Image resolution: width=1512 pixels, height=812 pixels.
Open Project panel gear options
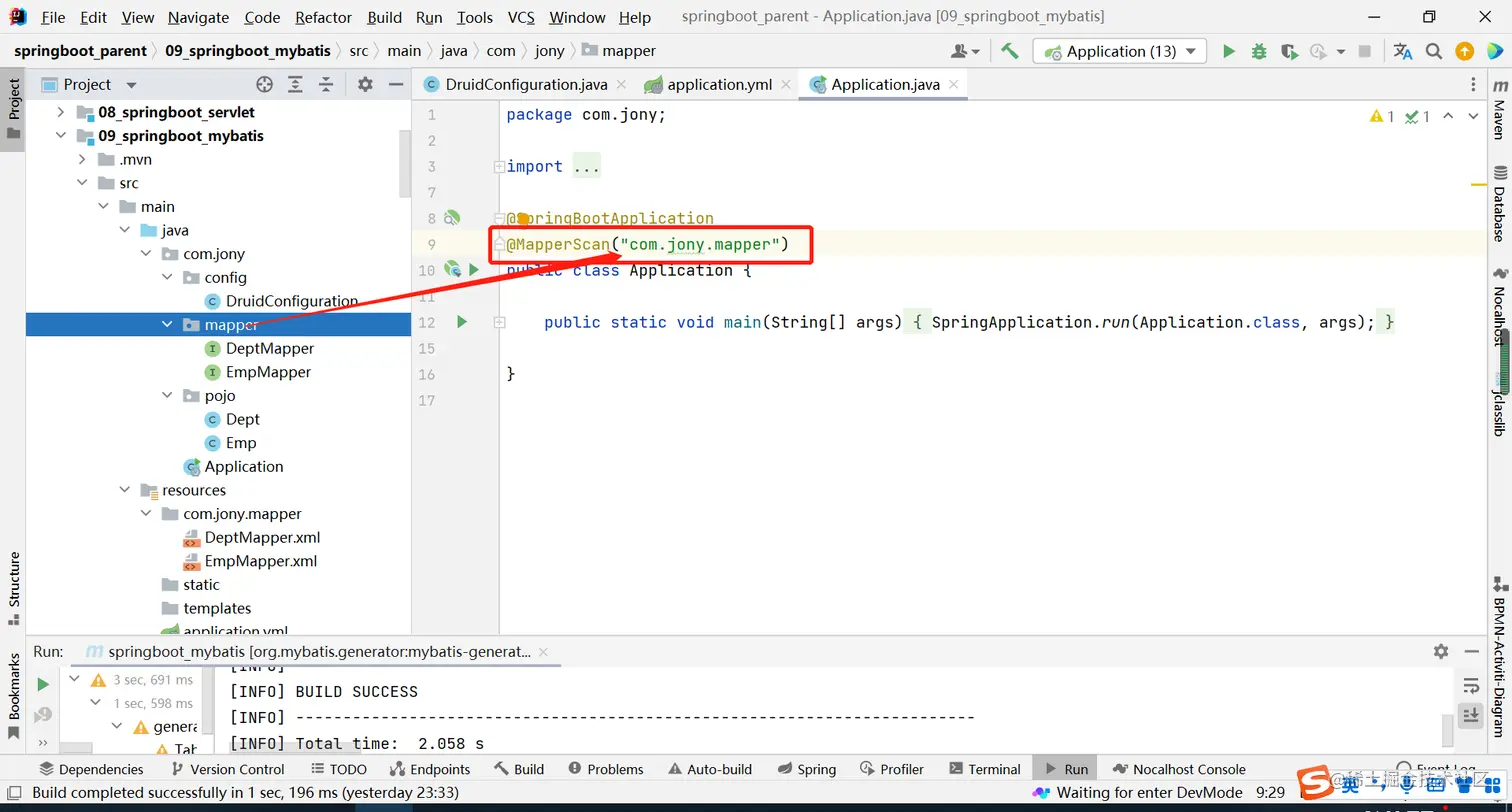pos(365,85)
